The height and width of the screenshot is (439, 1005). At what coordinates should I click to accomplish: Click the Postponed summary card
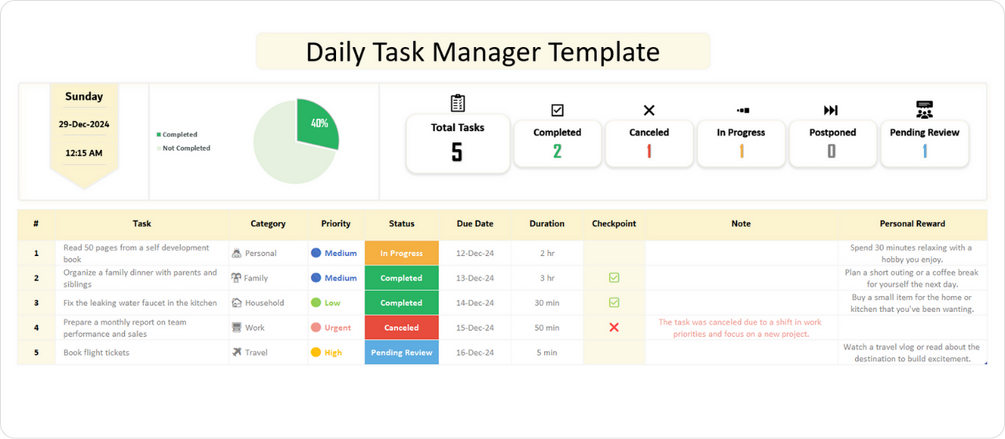pos(832,144)
